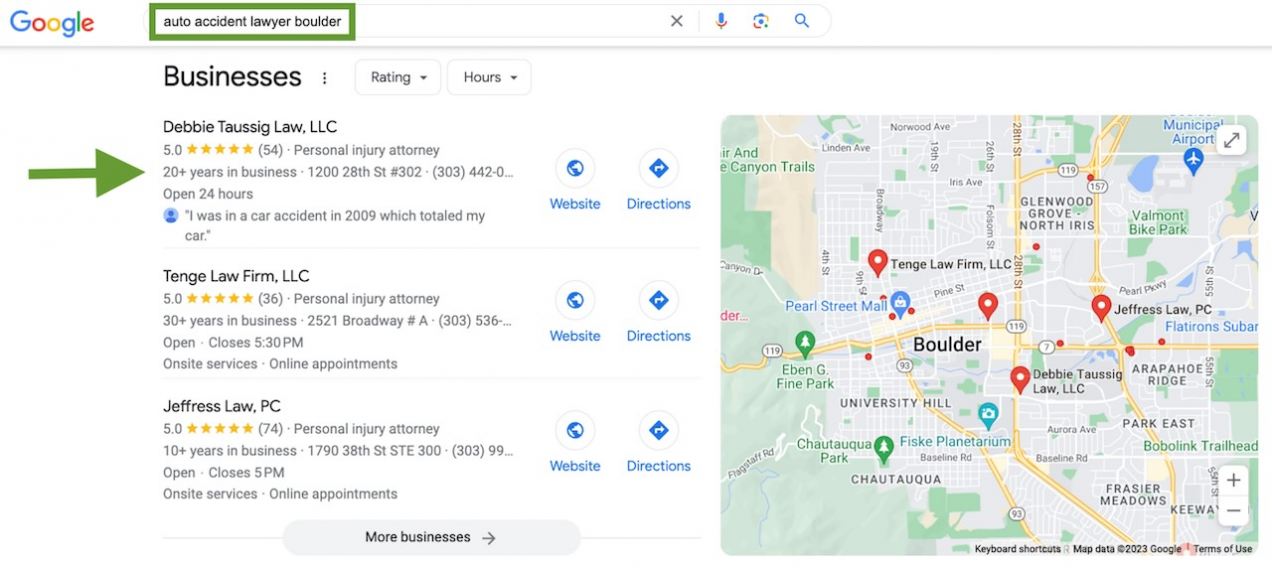1272x568 pixels.
Task: Click Boulder Municipal Airport map marker
Action: tap(1194, 160)
